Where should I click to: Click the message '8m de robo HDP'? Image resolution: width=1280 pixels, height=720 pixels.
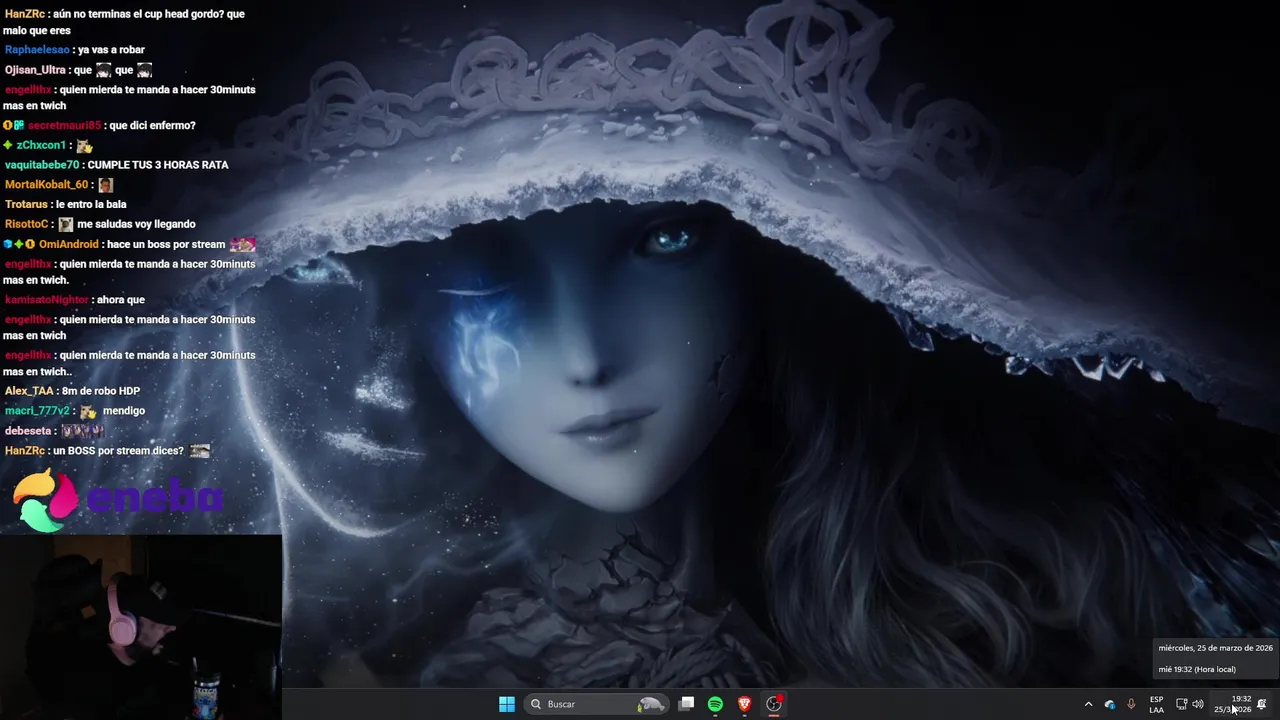[x=101, y=391]
